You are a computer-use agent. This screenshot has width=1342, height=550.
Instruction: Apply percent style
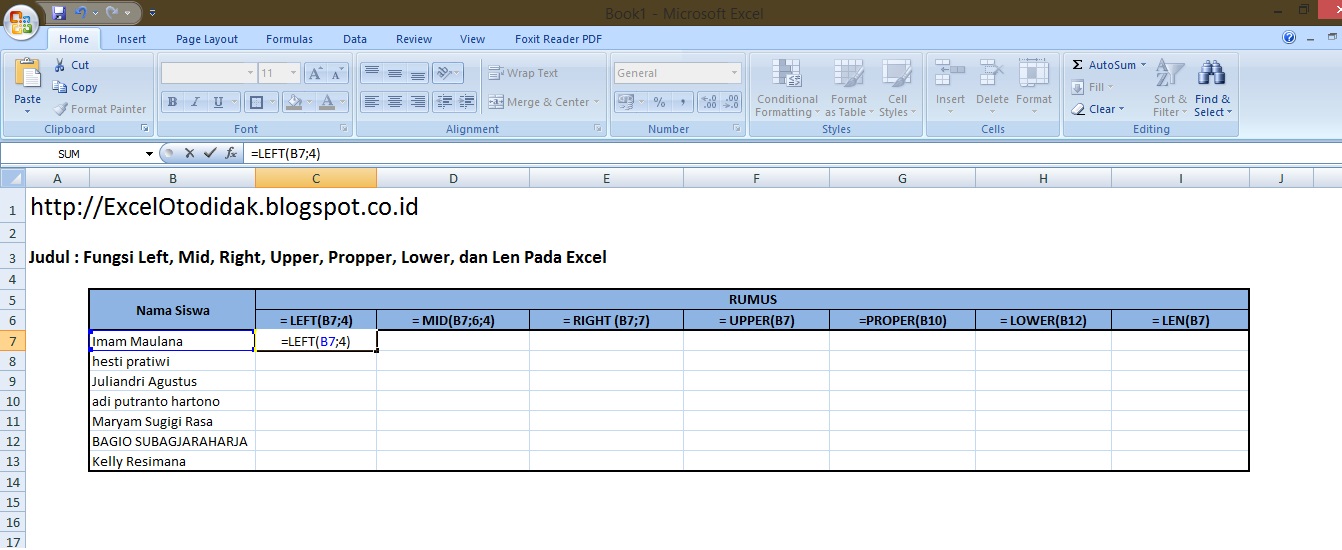(659, 102)
